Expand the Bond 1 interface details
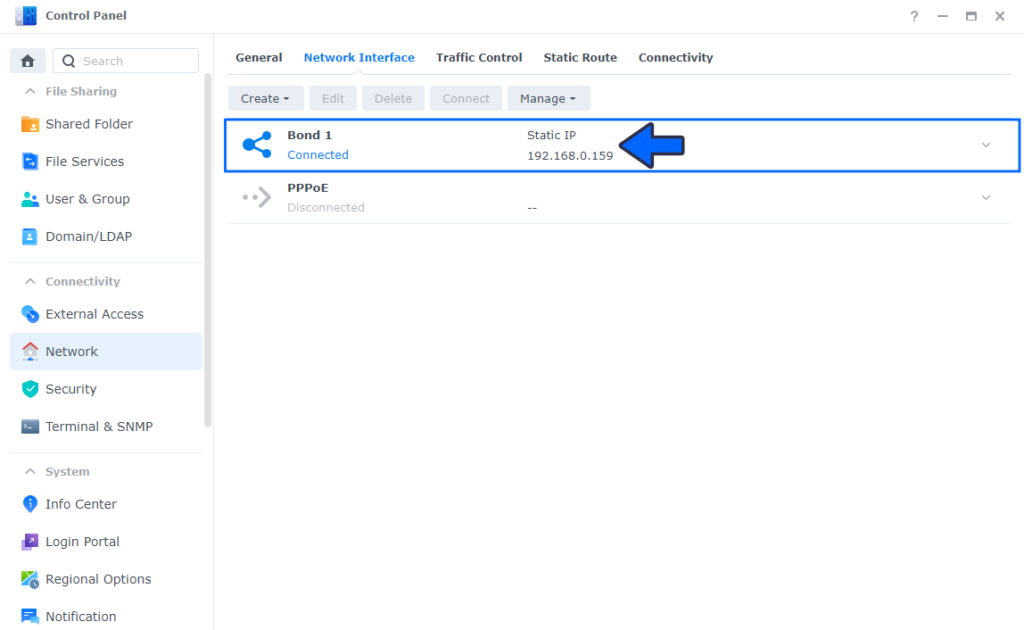 (986, 145)
